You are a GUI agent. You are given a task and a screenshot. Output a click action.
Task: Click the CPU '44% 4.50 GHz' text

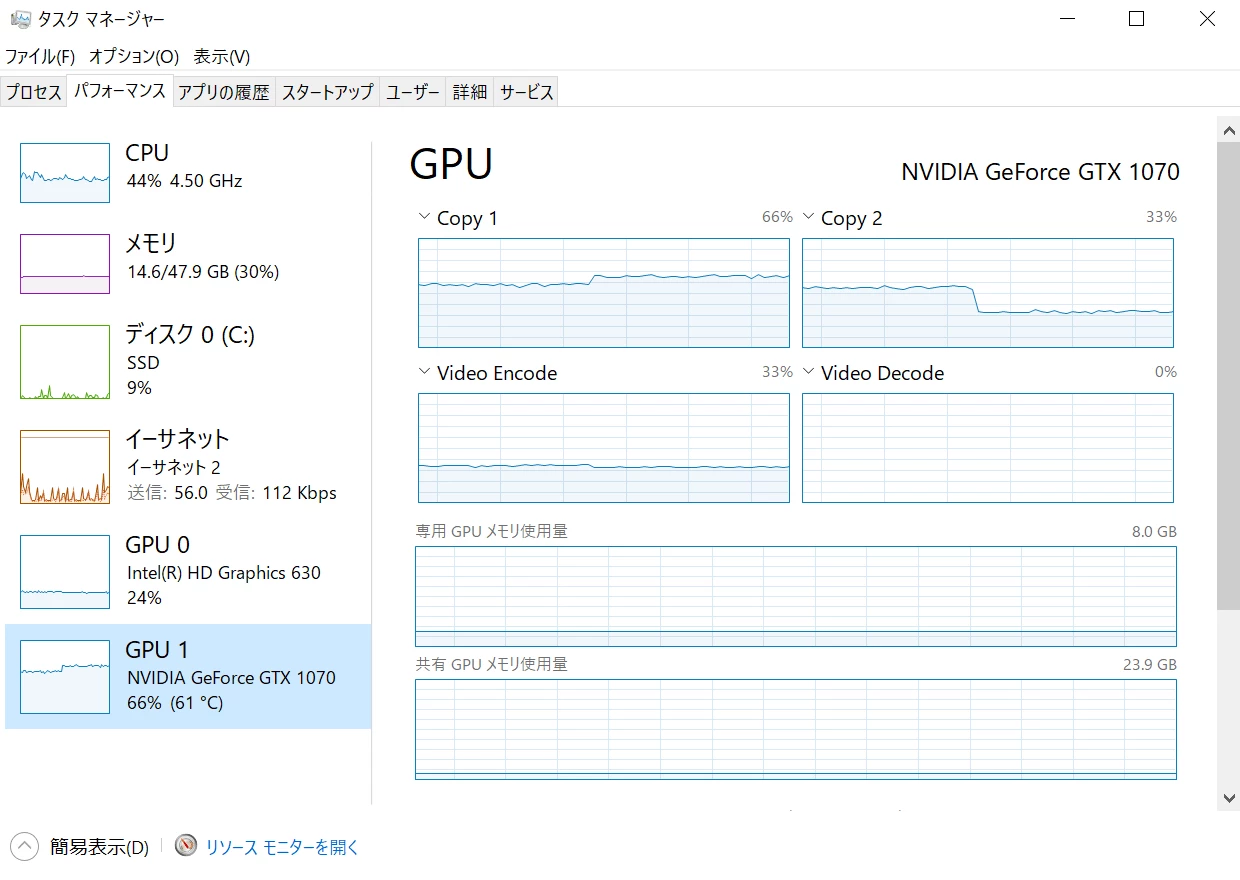(184, 181)
